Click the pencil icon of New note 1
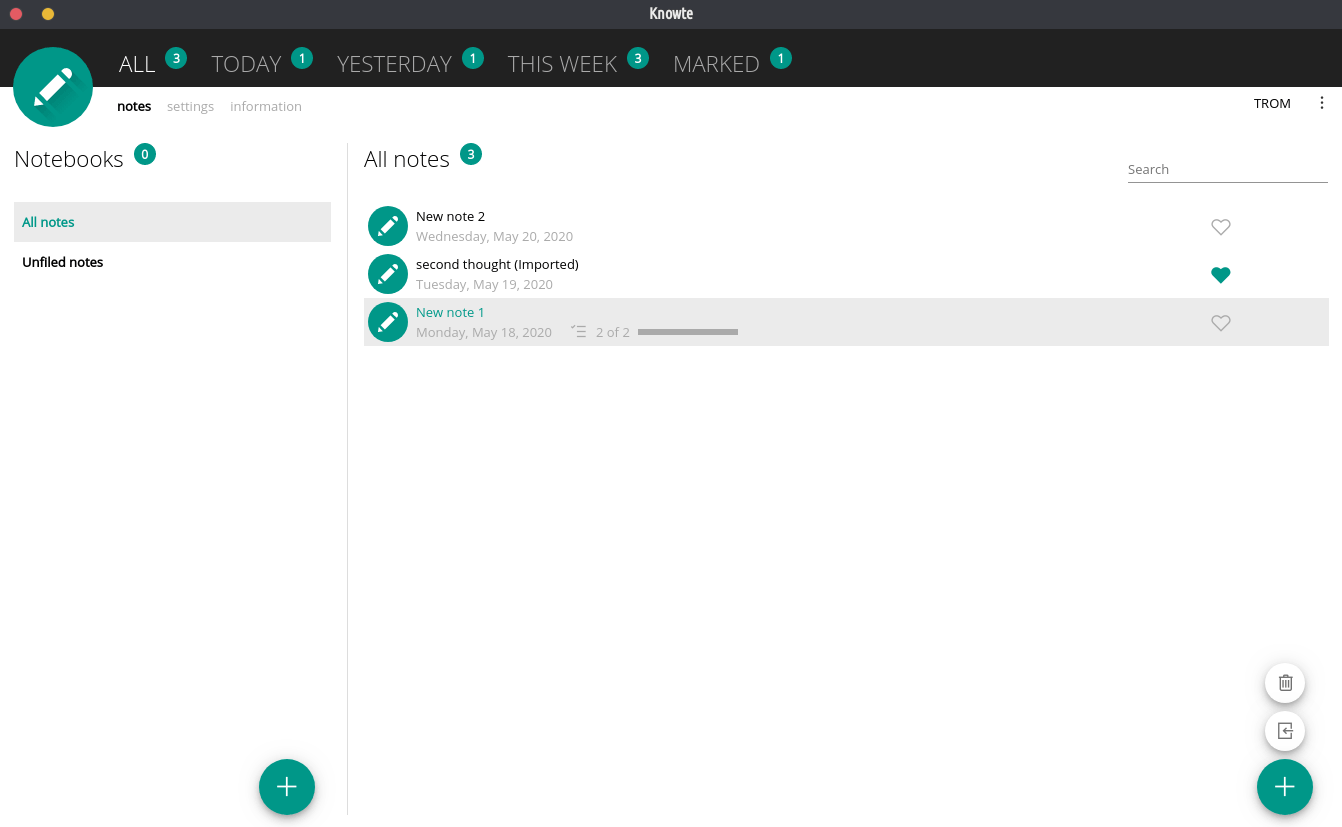This screenshot has width=1342, height=827. (388, 322)
